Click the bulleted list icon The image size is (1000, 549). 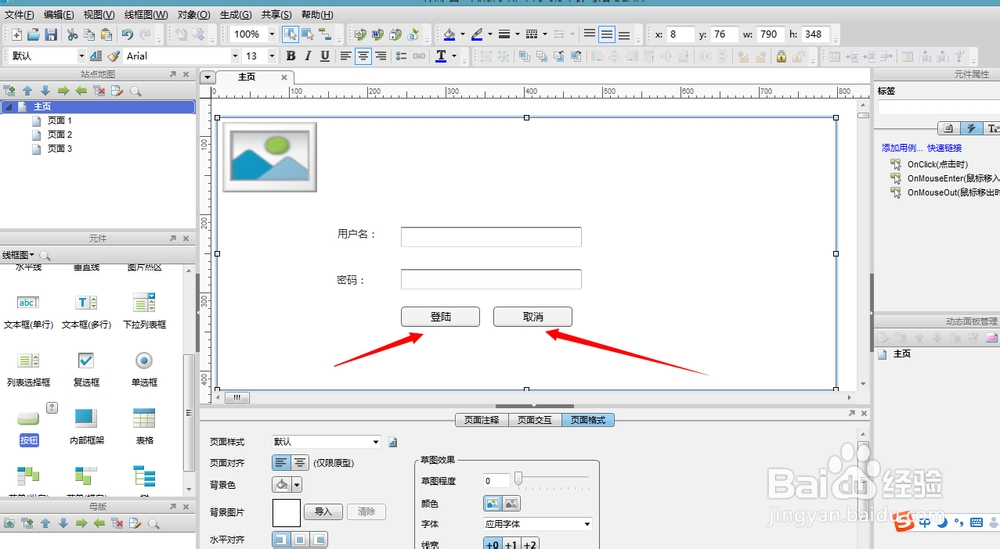click(401, 56)
